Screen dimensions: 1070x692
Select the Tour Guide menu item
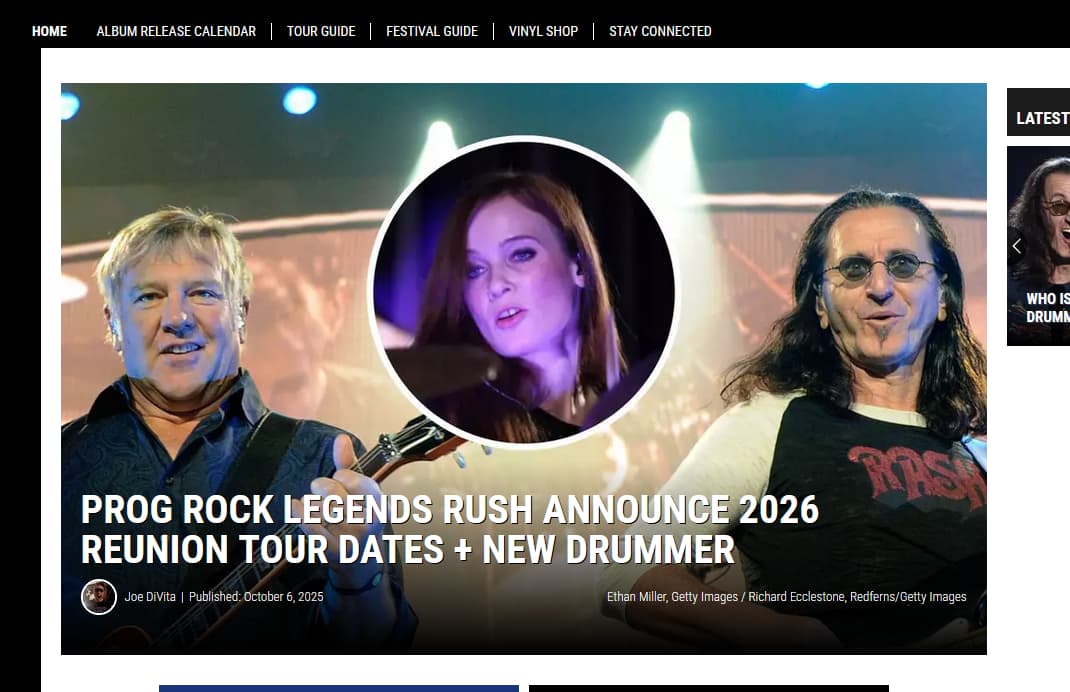pyautogui.click(x=321, y=31)
